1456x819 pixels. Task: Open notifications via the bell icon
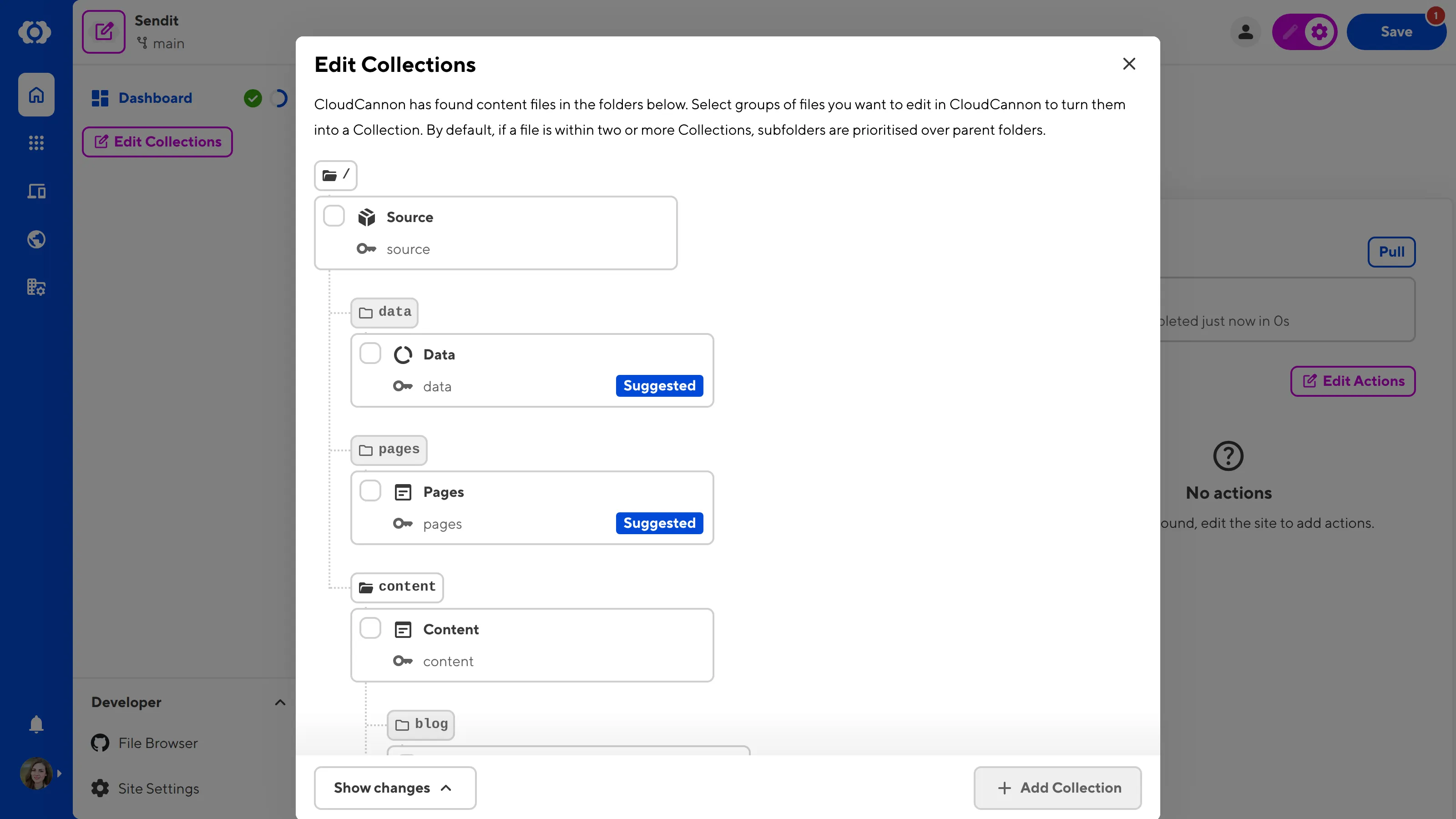[x=36, y=724]
